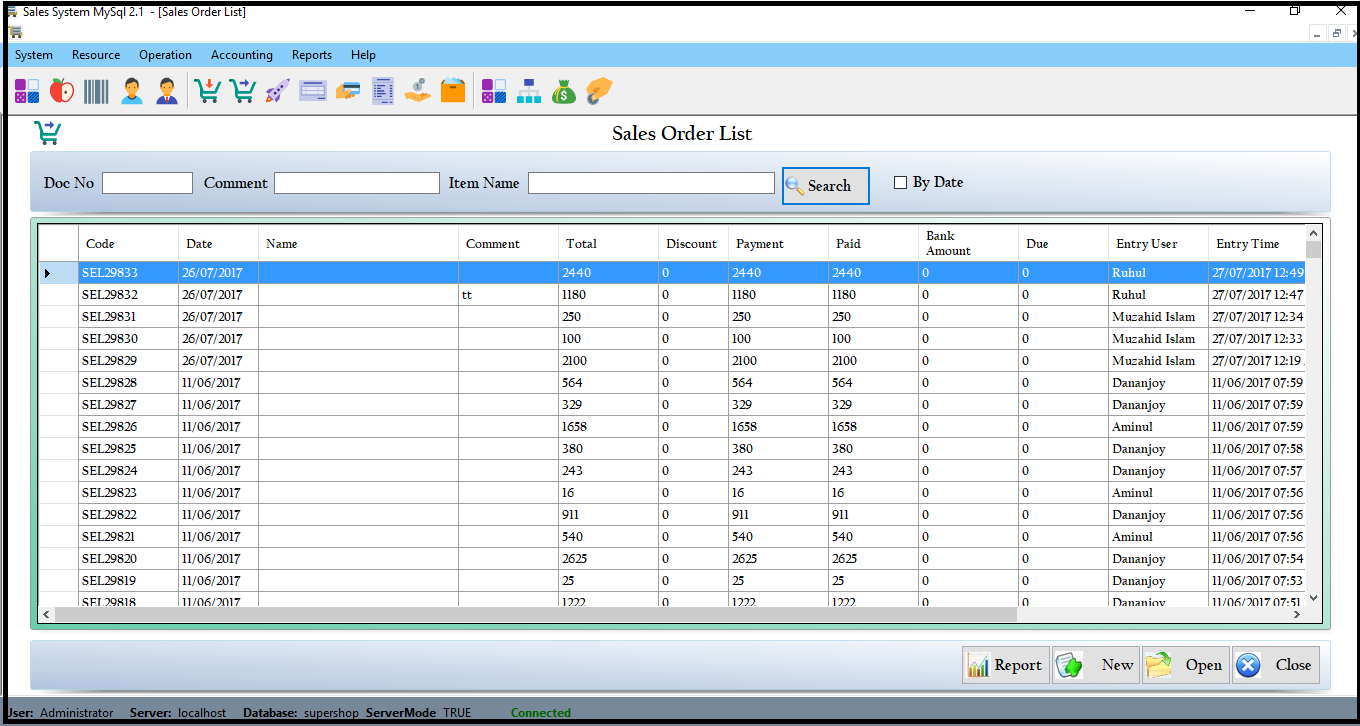The width and height of the screenshot is (1360, 726).
Task: Select the row with code SEL29832
Action: tap(110, 295)
